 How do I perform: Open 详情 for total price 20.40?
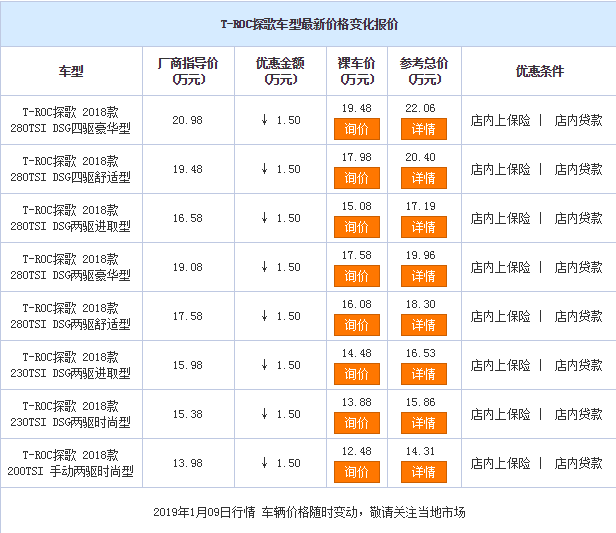424,178
